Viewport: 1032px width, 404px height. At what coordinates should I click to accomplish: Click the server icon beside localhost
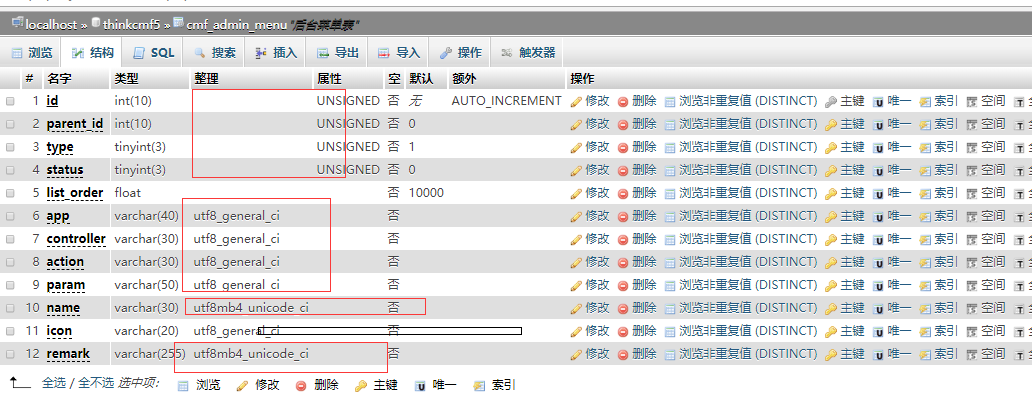point(17,23)
